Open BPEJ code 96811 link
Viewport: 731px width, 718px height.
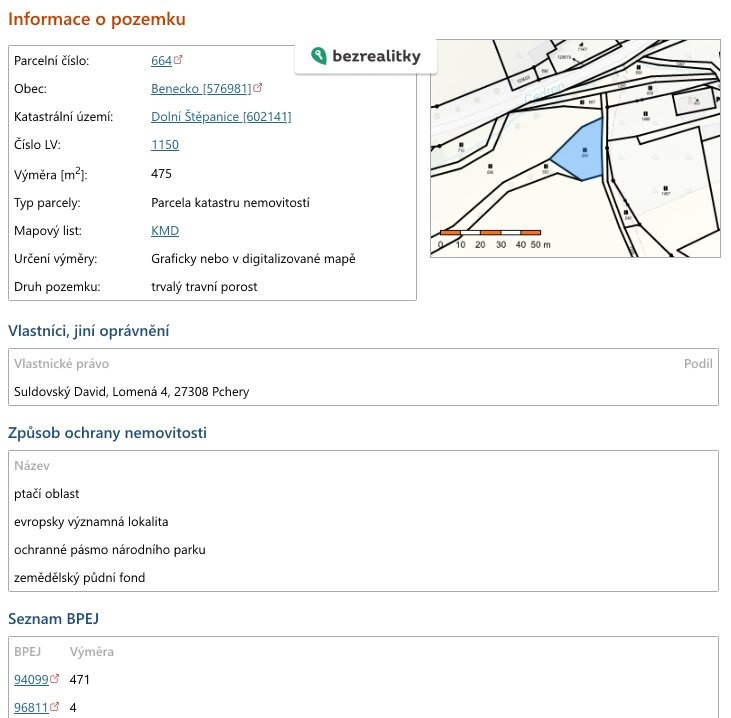pos(30,708)
